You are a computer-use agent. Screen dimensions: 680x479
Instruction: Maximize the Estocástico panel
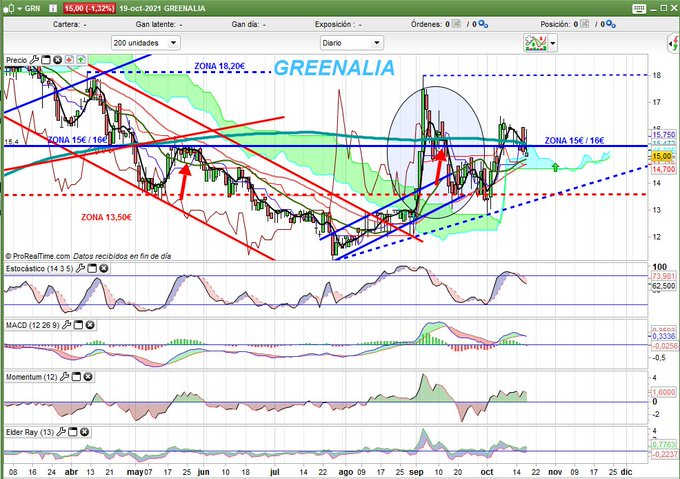click(x=92, y=268)
